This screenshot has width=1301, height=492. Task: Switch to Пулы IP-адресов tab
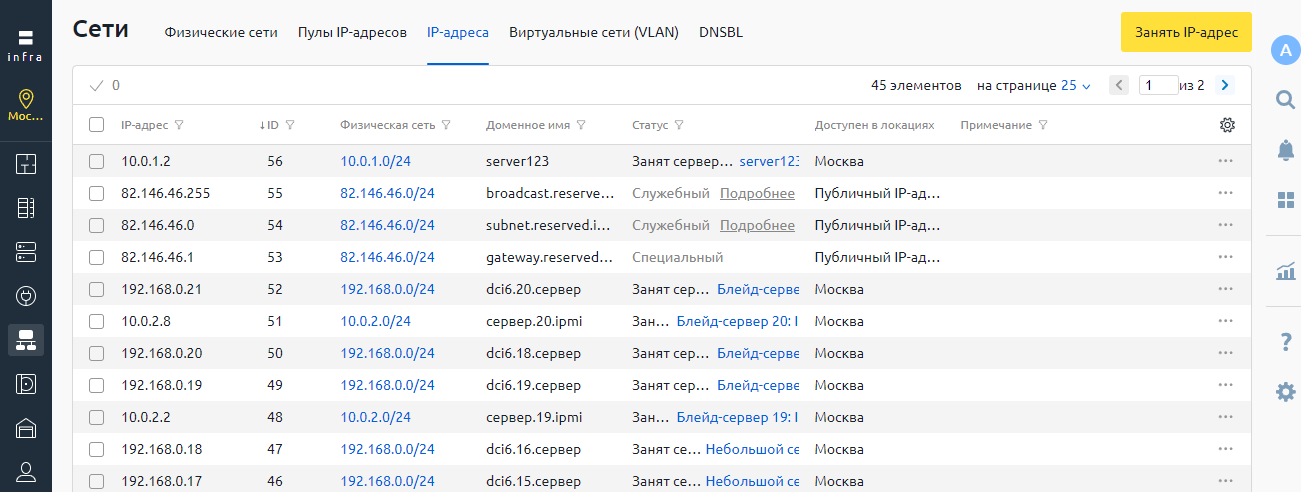[352, 32]
